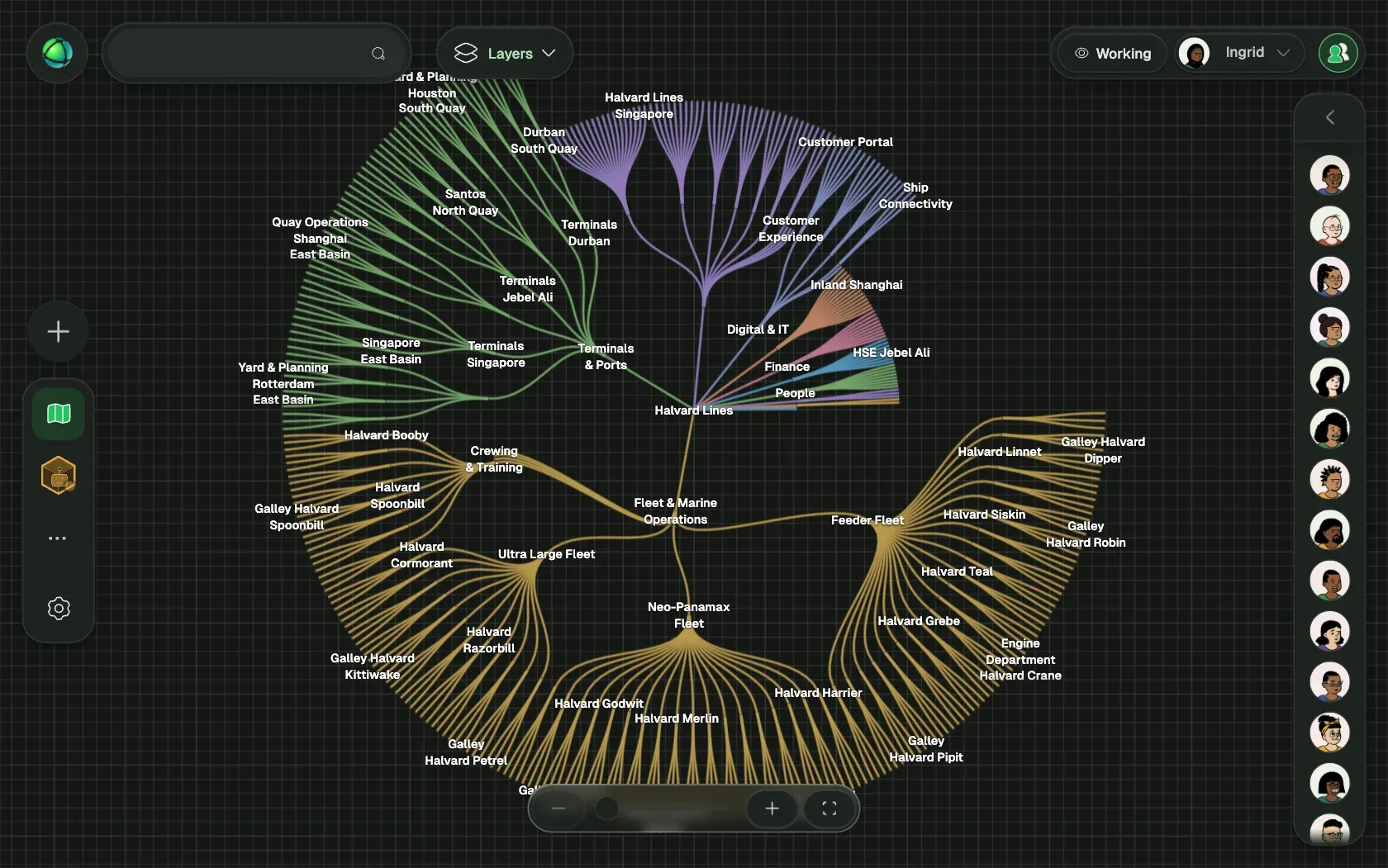Select the 'Singapore East Basin' node
The image size is (1388, 868).
(x=391, y=351)
